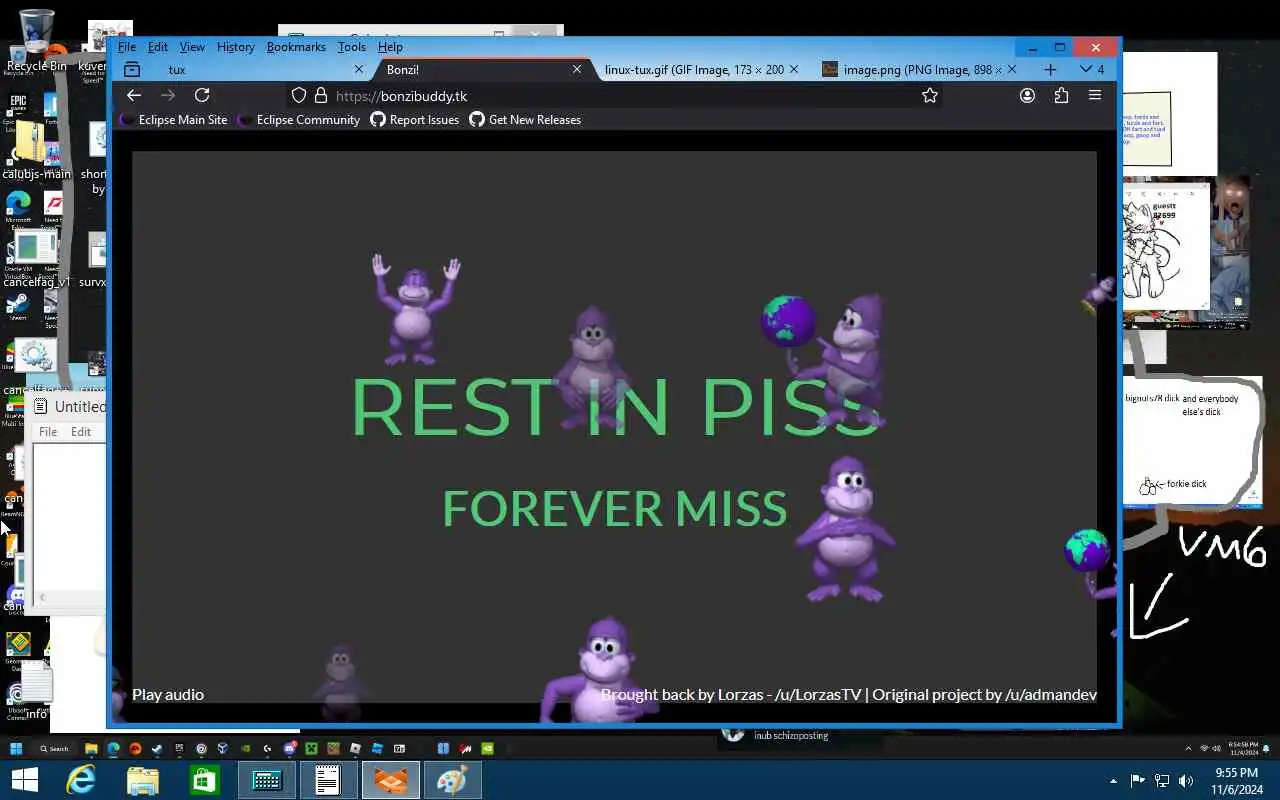This screenshot has width=1280, height=800.
Task: Open the Help menu
Action: pos(390,47)
